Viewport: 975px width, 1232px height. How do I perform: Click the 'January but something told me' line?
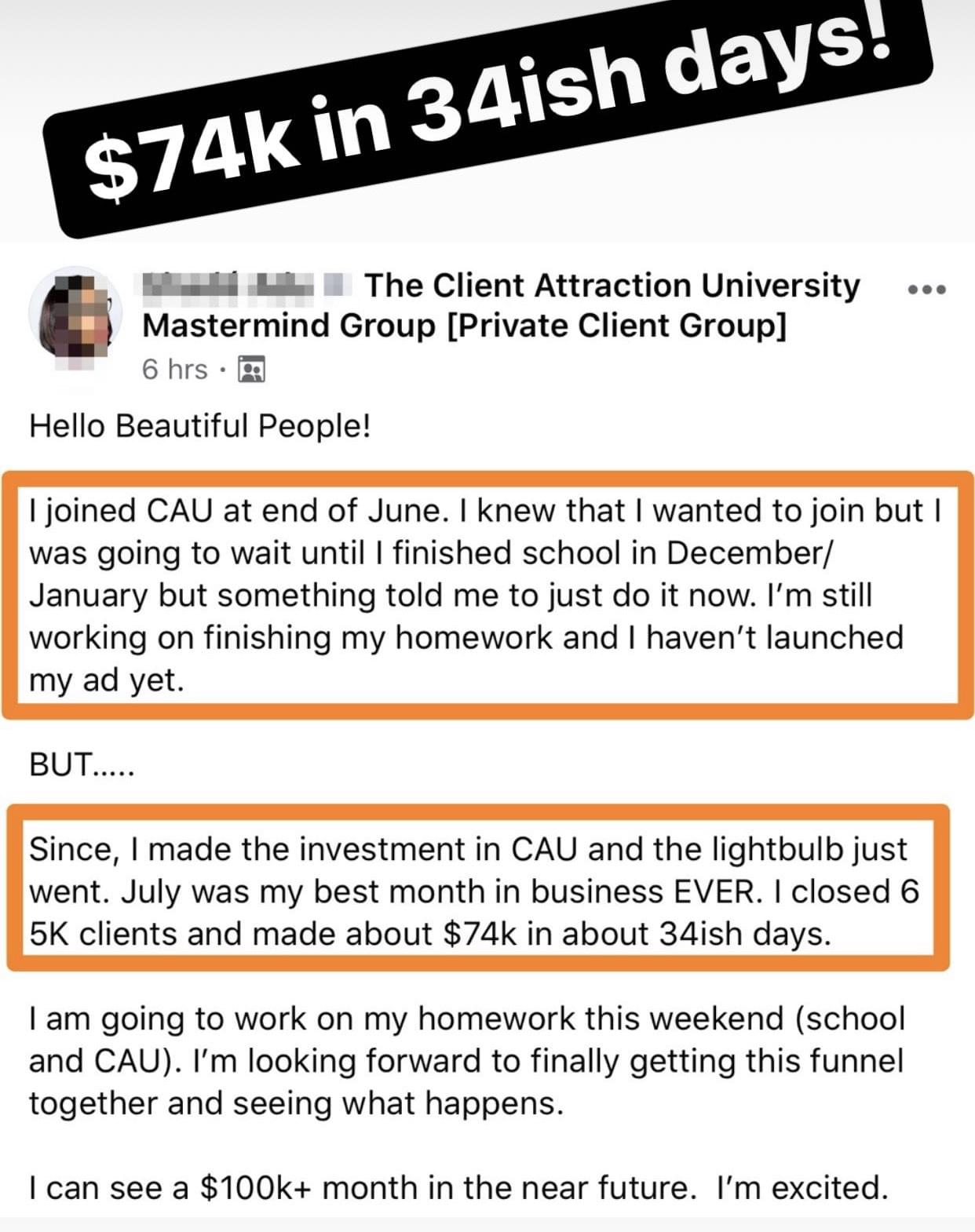pos(451,596)
